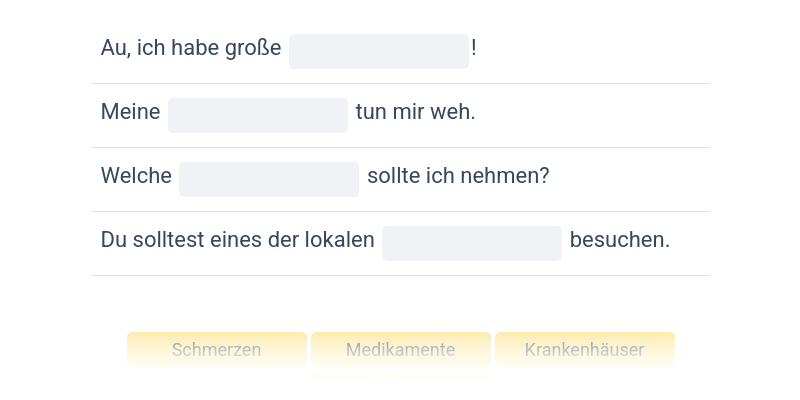Select the Medikamente word tile
Viewport: 800px width, 400px height.
coord(400,350)
